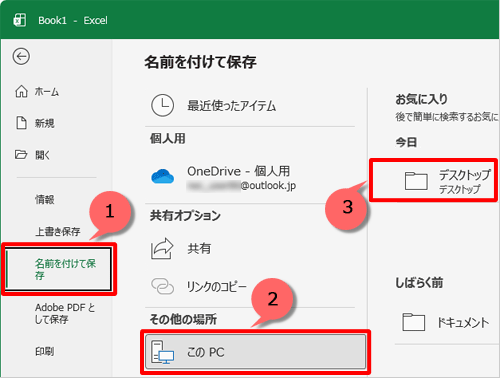The height and width of the screenshot is (378, 500).
Task: Click the 共有オプション section heading
Action: (x=185, y=216)
